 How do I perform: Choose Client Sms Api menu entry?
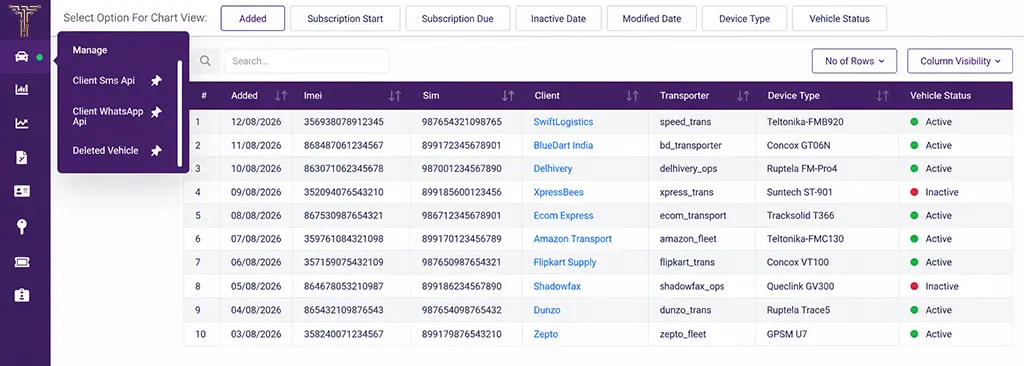[104, 80]
